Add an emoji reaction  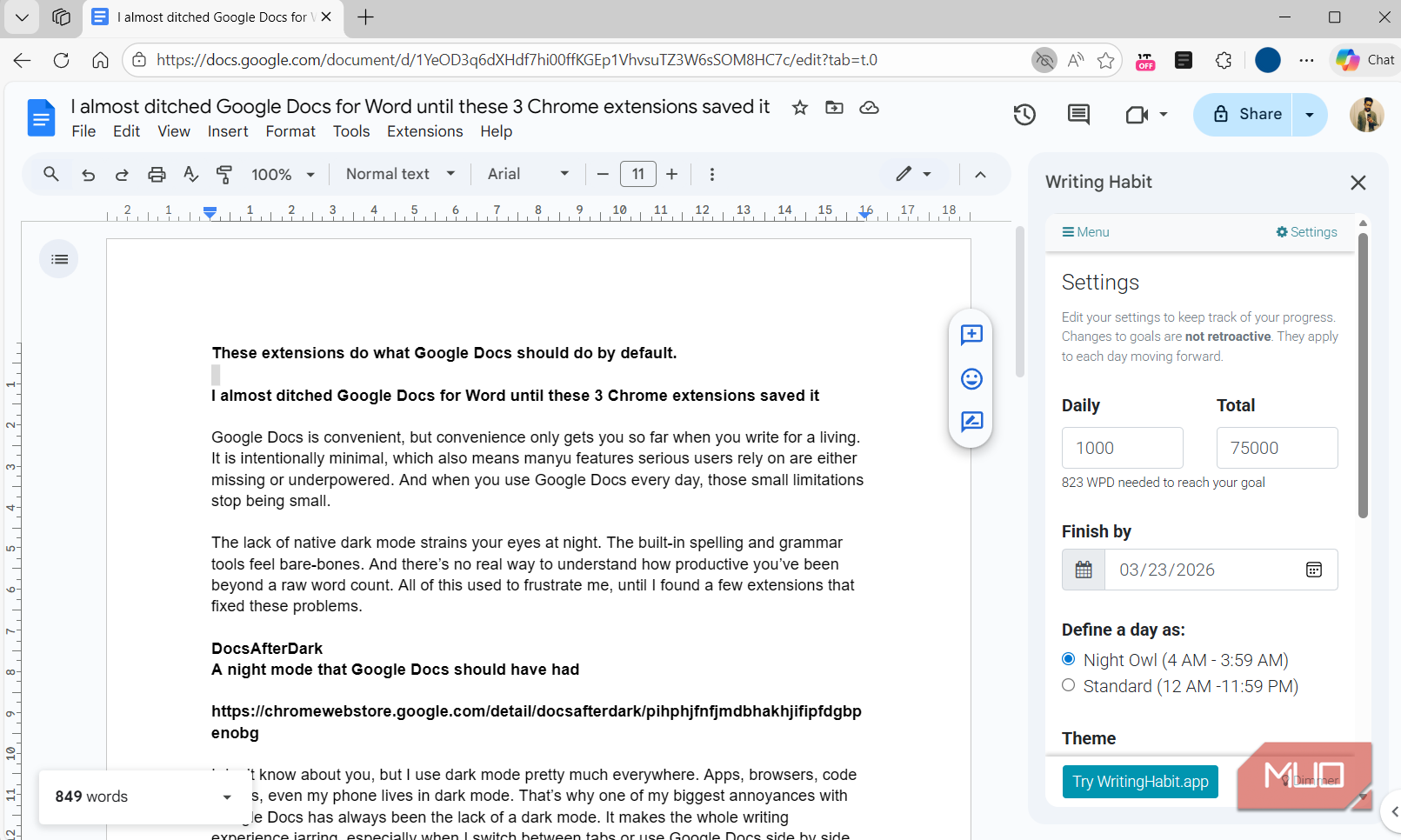971,378
